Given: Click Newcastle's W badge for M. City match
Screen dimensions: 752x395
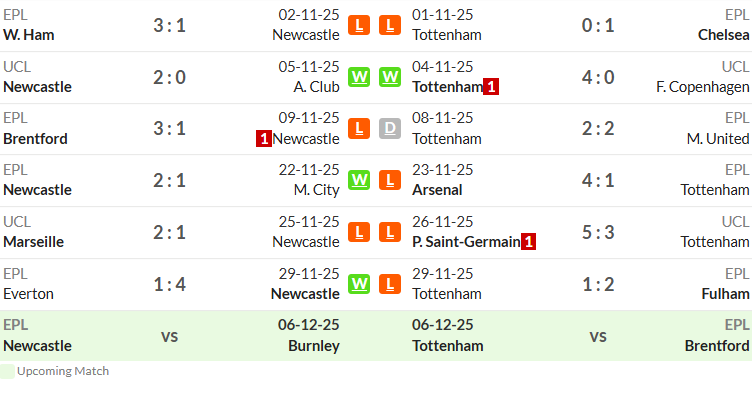Looking at the screenshot, I should [359, 180].
